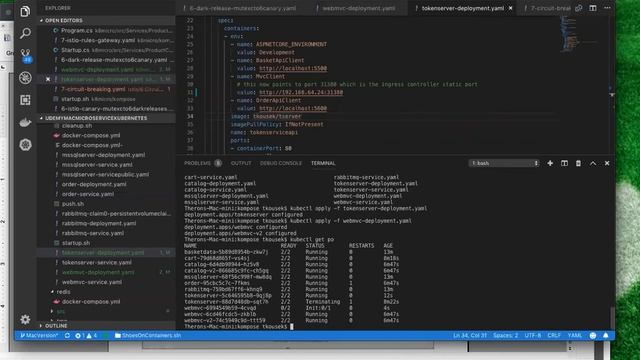Open the Debug view with the bug icon

(x=25, y=78)
